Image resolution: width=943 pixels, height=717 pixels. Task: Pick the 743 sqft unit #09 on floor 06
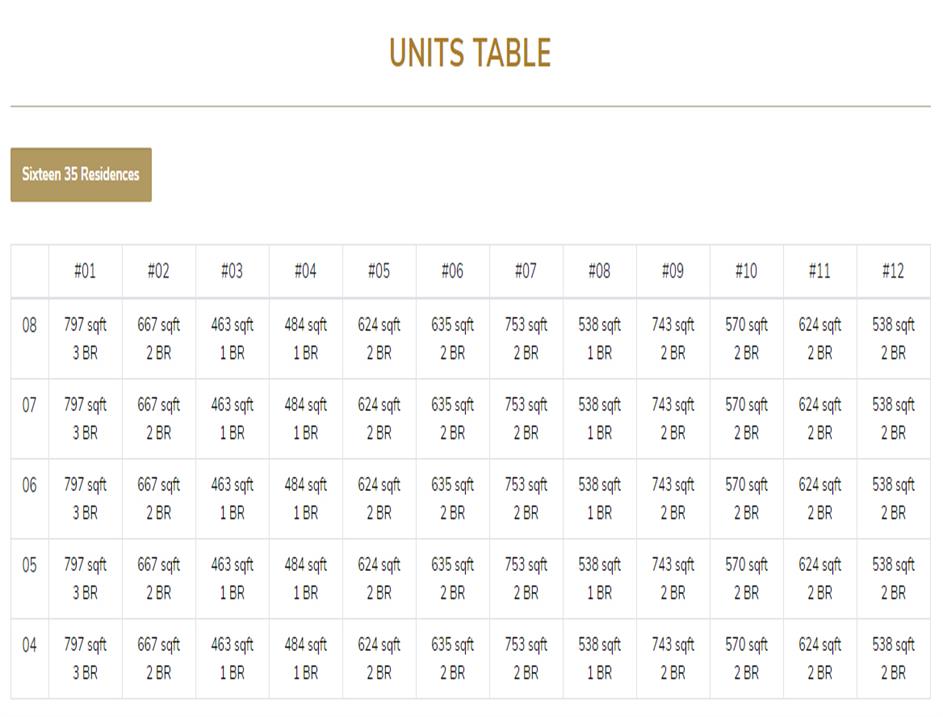click(673, 498)
